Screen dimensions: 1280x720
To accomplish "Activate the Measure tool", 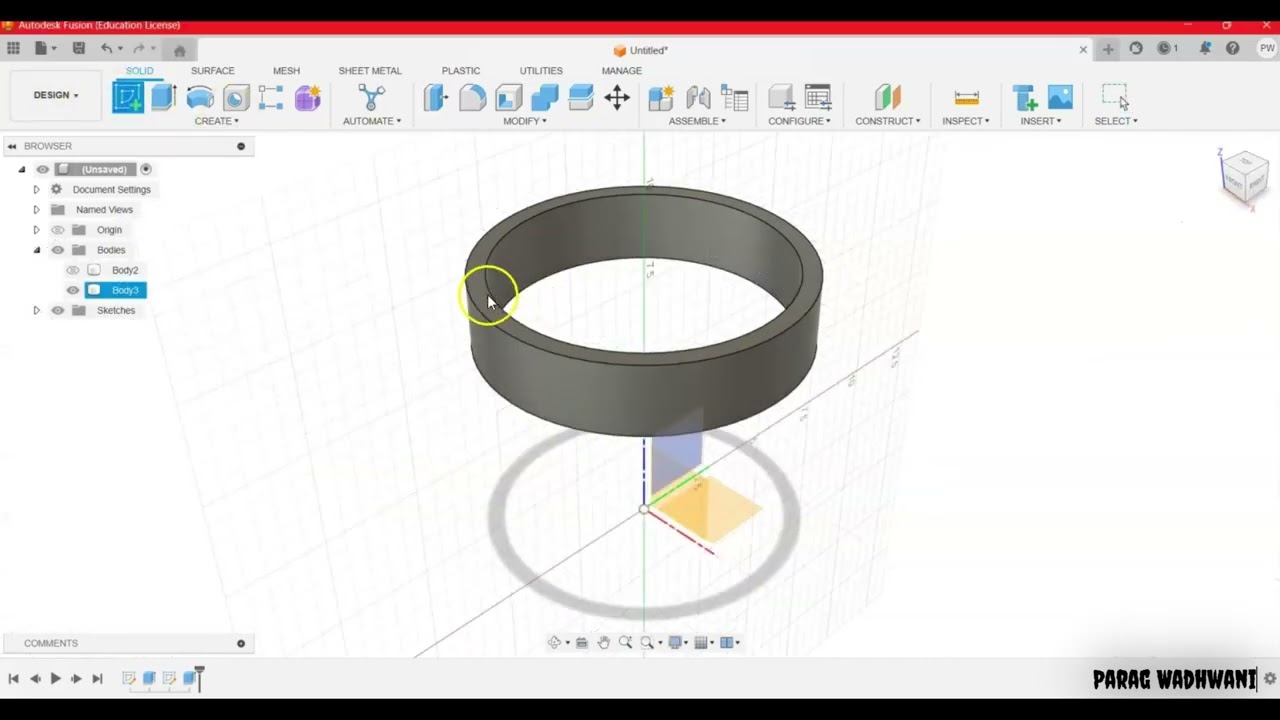I will pyautogui.click(x=966, y=97).
